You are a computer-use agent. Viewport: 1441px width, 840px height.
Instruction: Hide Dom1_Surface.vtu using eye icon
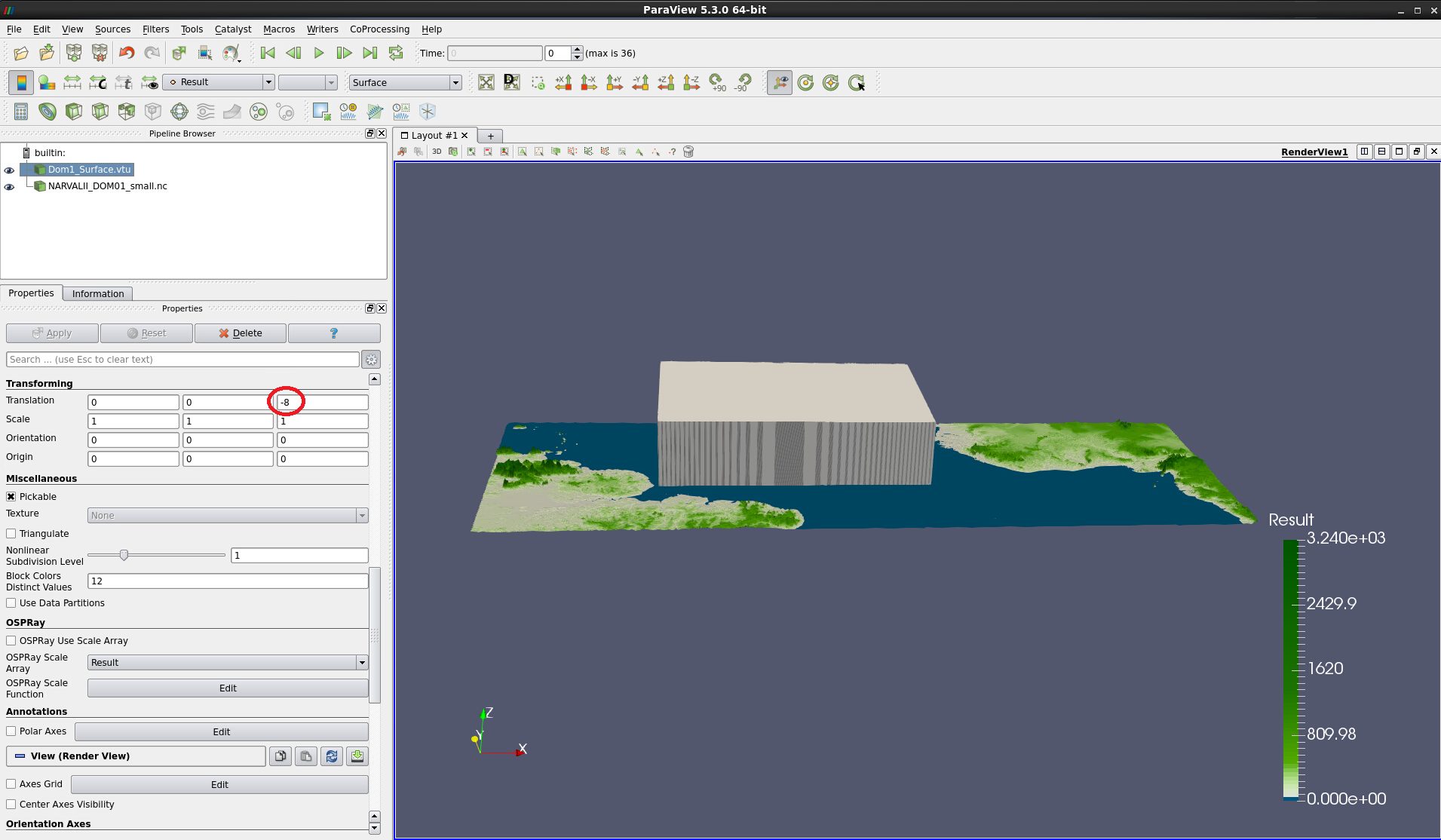pyautogui.click(x=9, y=170)
